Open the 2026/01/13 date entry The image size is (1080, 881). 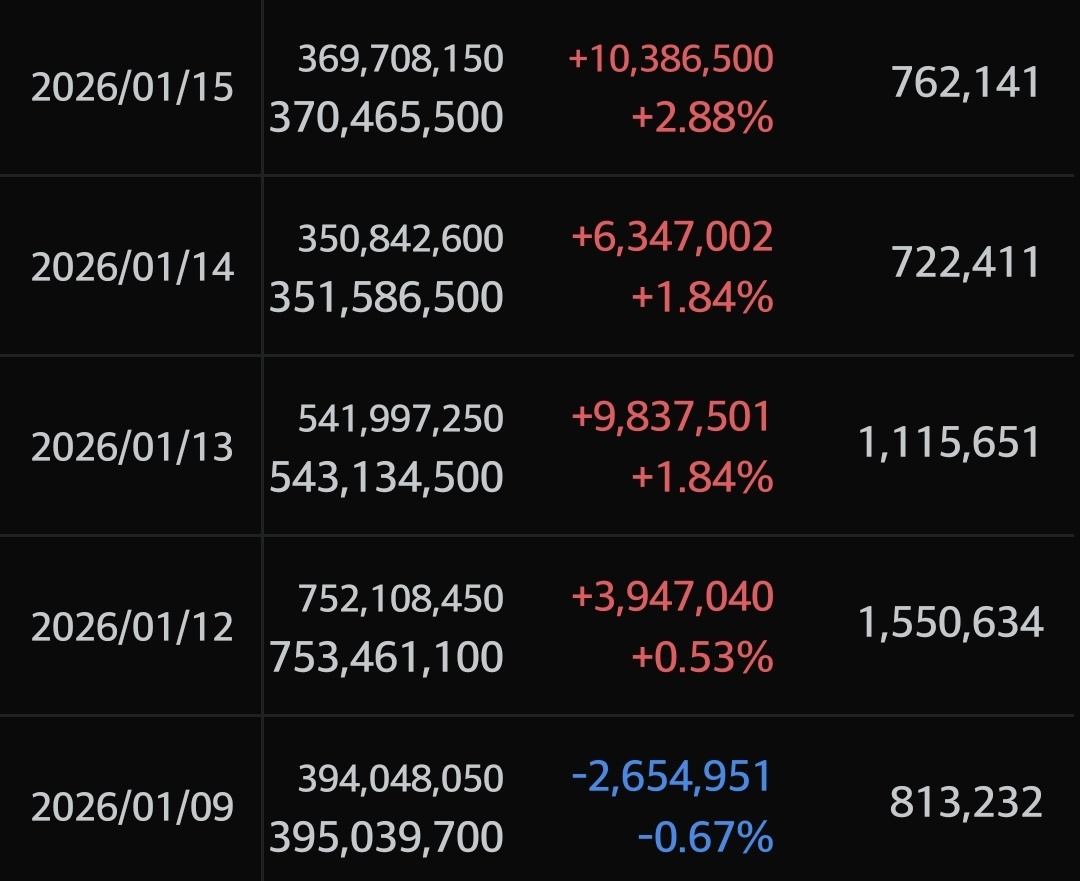click(132, 447)
